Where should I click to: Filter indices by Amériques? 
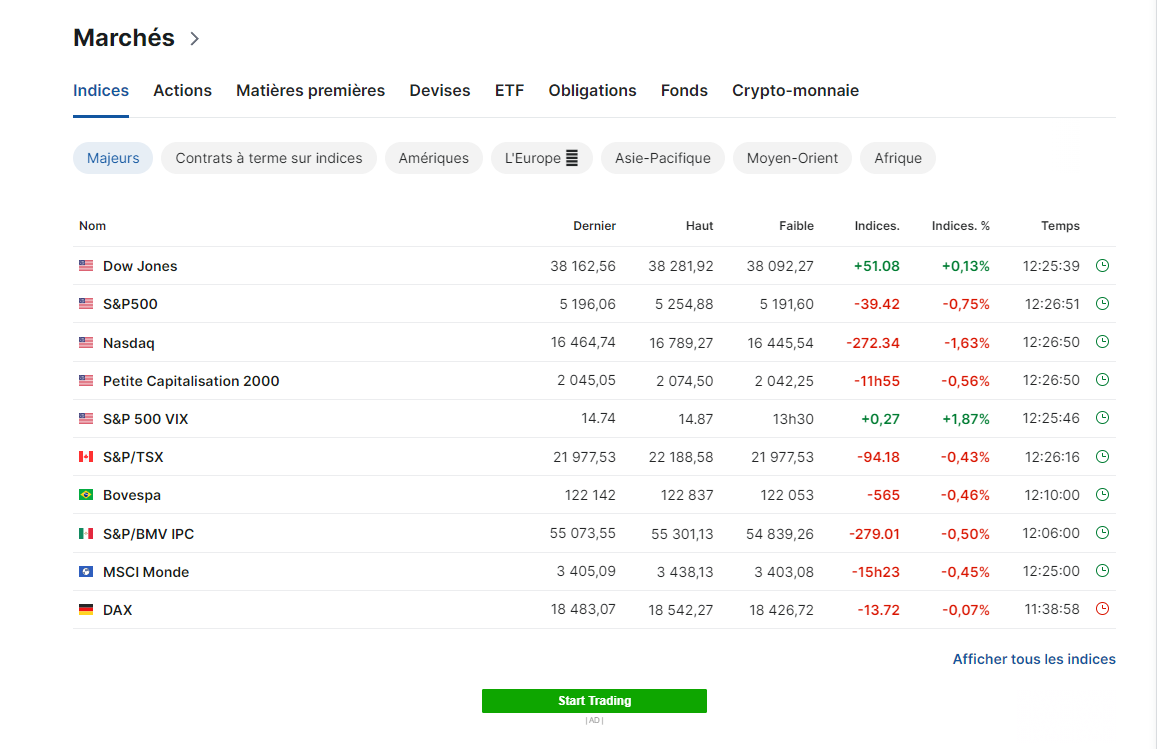(434, 158)
